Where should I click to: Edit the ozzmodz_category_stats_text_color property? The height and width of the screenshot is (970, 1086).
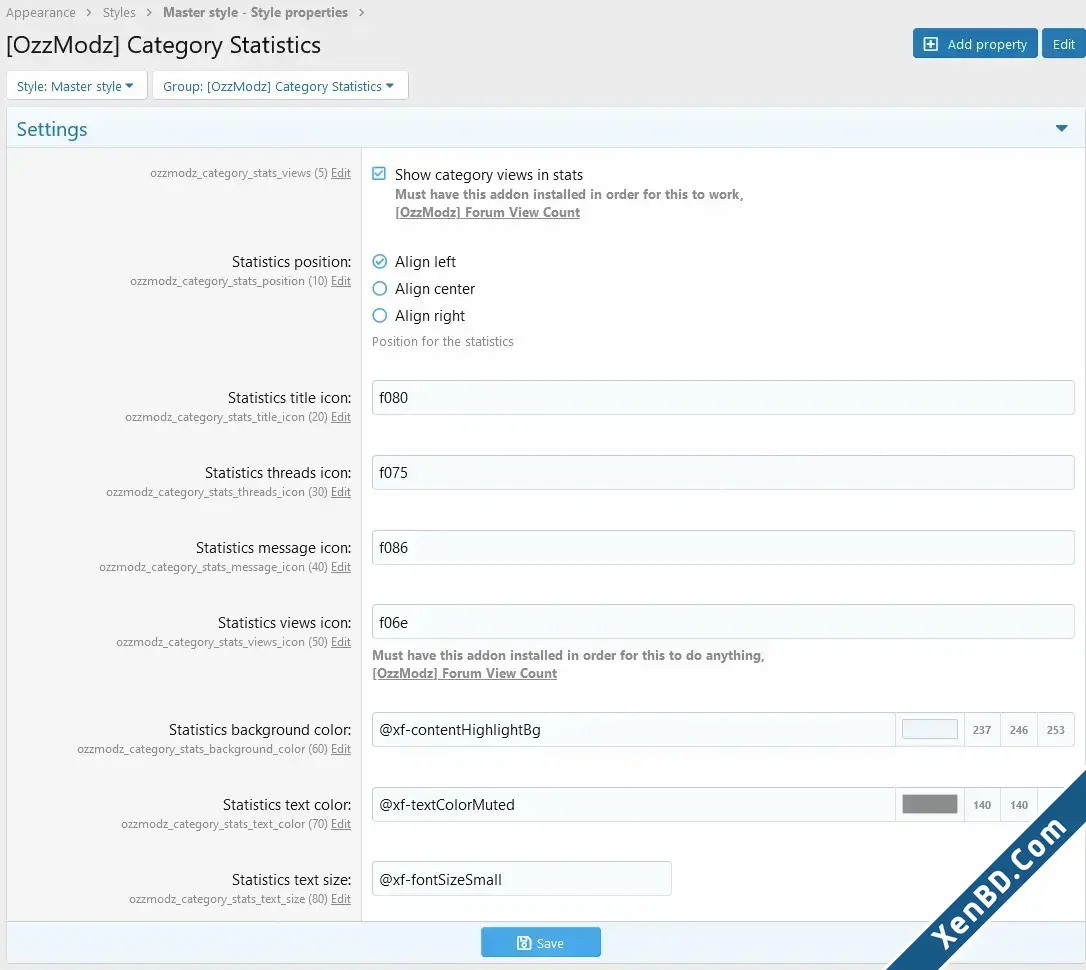tap(341, 824)
